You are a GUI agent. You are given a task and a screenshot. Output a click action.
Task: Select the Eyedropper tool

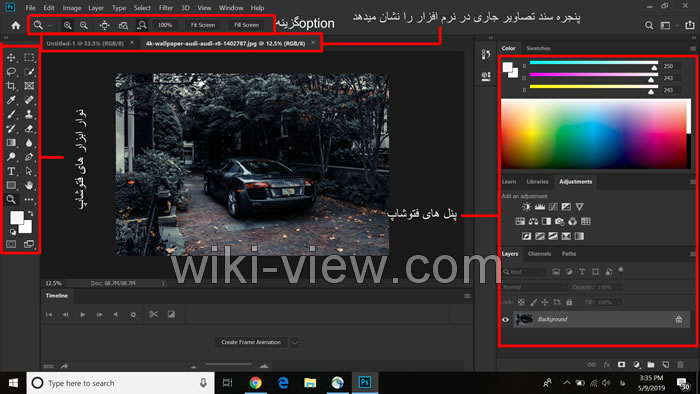coord(11,100)
